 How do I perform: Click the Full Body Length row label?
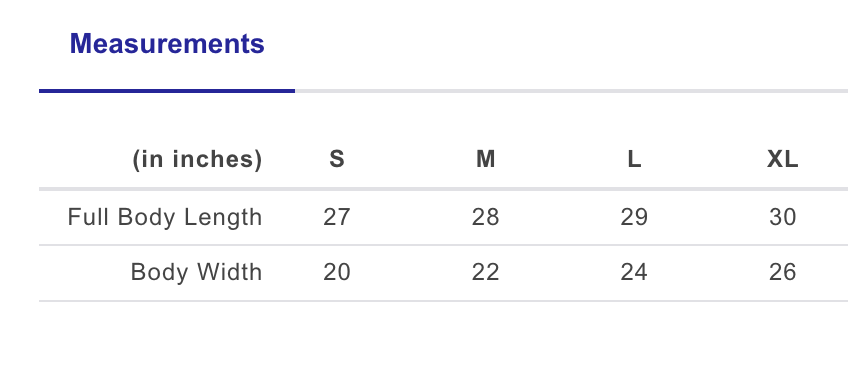[x=165, y=218]
